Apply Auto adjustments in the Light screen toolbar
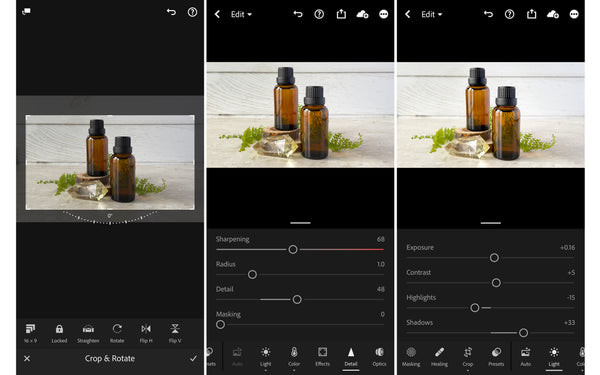The image size is (600, 375). pos(526,357)
